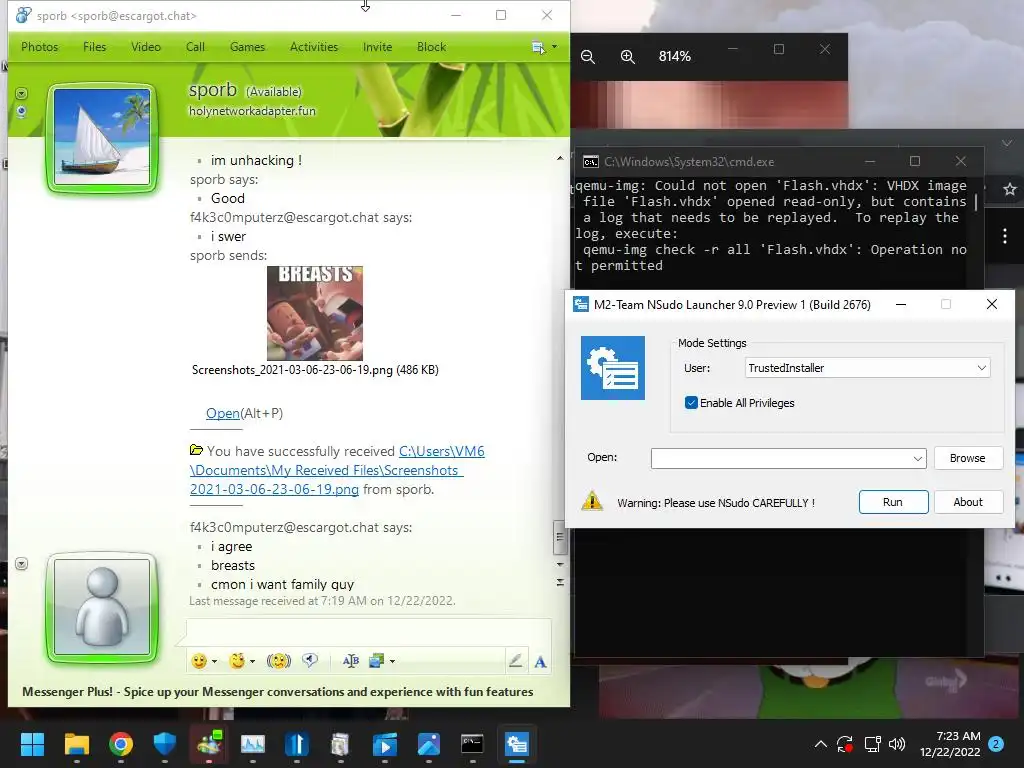Click the Run button in NSudo

click(893, 502)
